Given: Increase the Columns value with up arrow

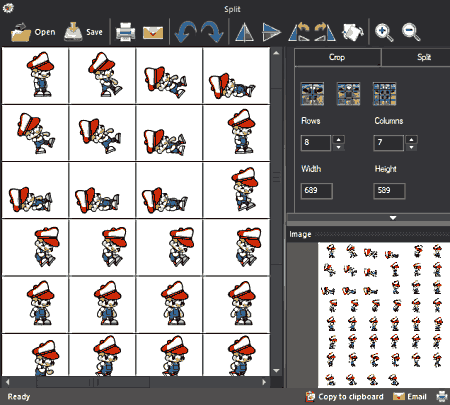Looking at the screenshot, I should [x=411, y=139].
